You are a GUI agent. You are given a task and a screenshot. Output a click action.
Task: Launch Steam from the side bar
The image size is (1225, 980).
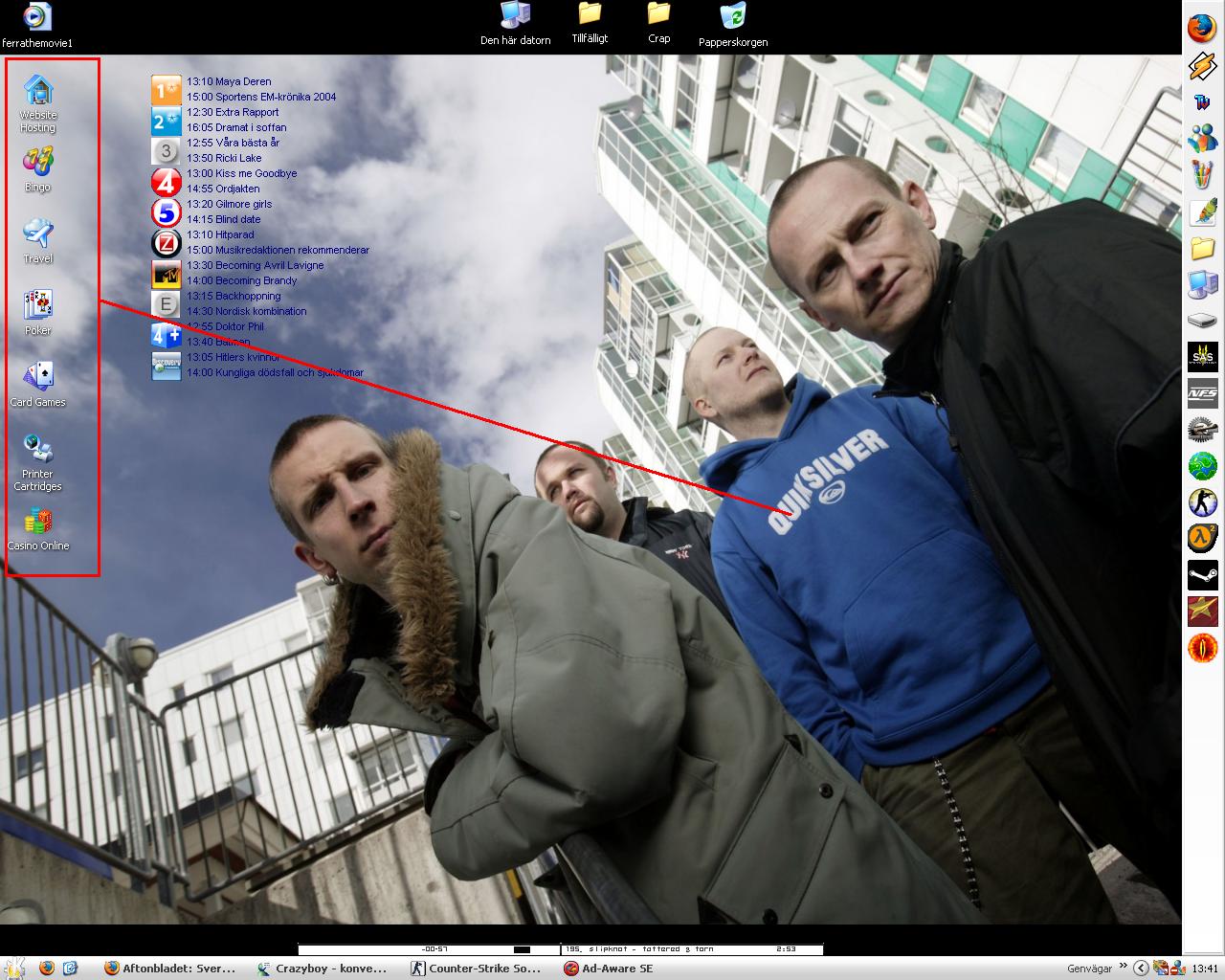point(1202,576)
